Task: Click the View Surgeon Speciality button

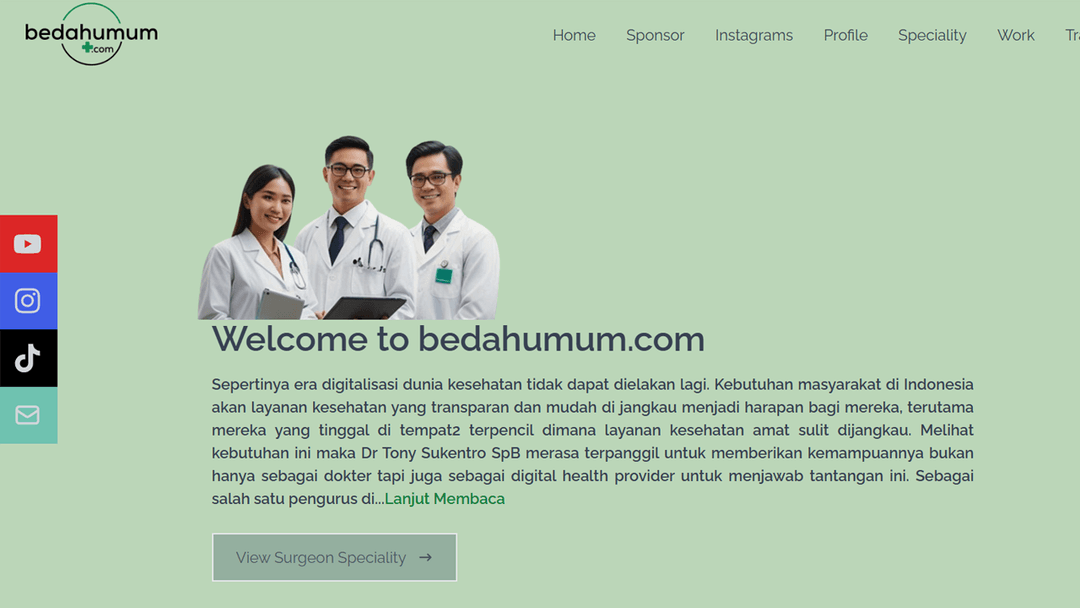Action: coord(334,557)
